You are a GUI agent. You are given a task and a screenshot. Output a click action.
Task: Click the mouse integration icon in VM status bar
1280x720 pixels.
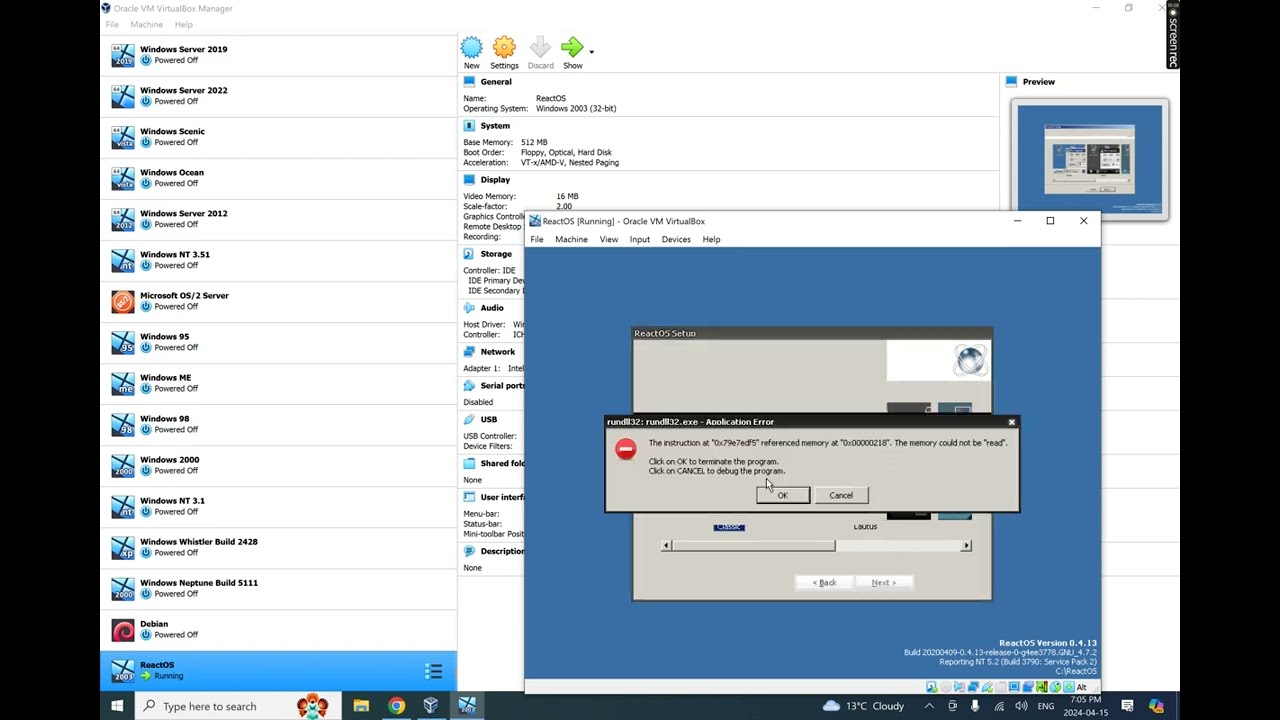(x=1055, y=687)
